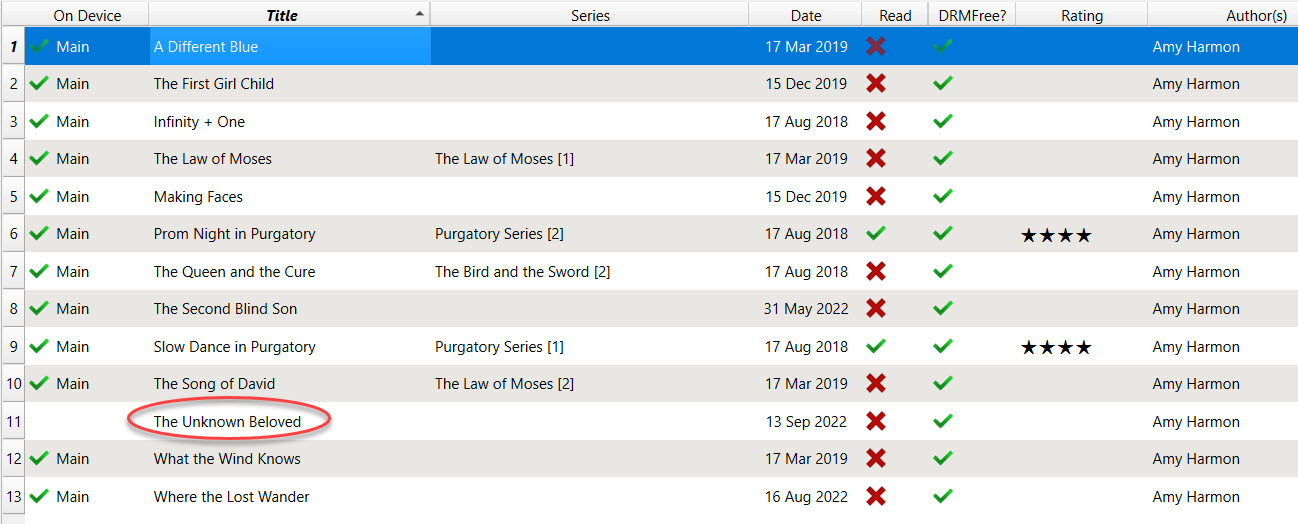Click the Read column header
This screenshot has height=524, width=1298.
click(895, 15)
